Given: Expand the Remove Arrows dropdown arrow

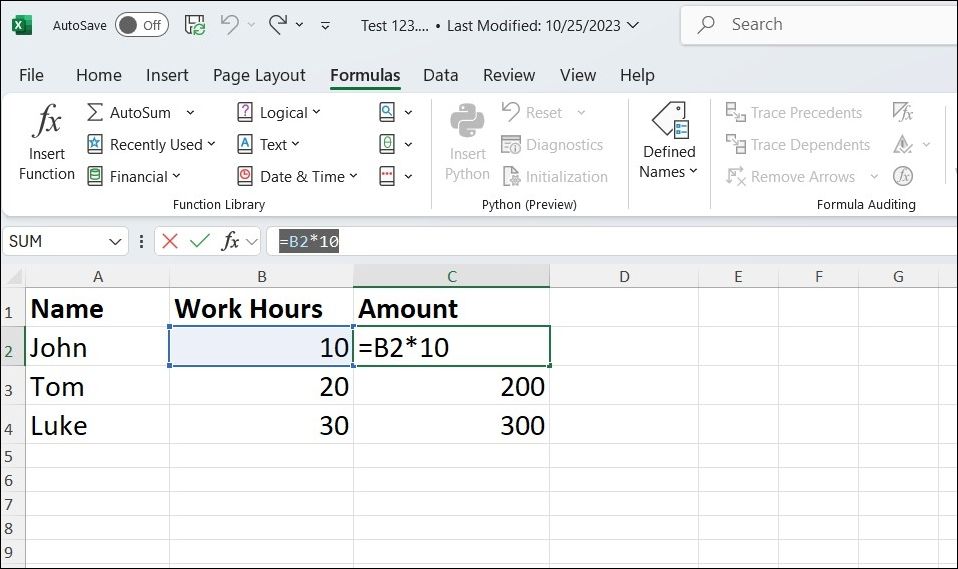Looking at the screenshot, I should 874,177.
